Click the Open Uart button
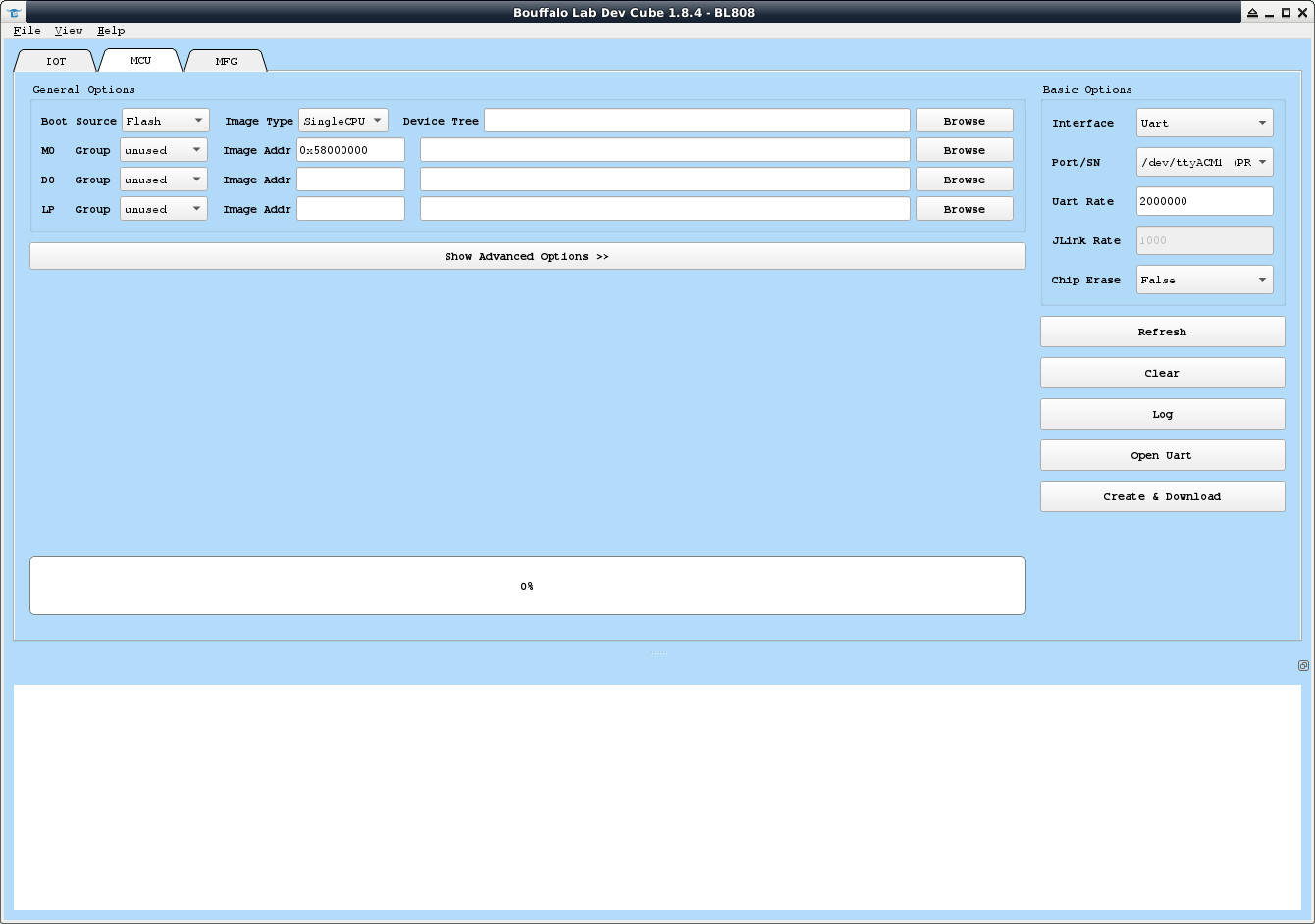The height and width of the screenshot is (924, 1315). click(x=1162, y=455)
